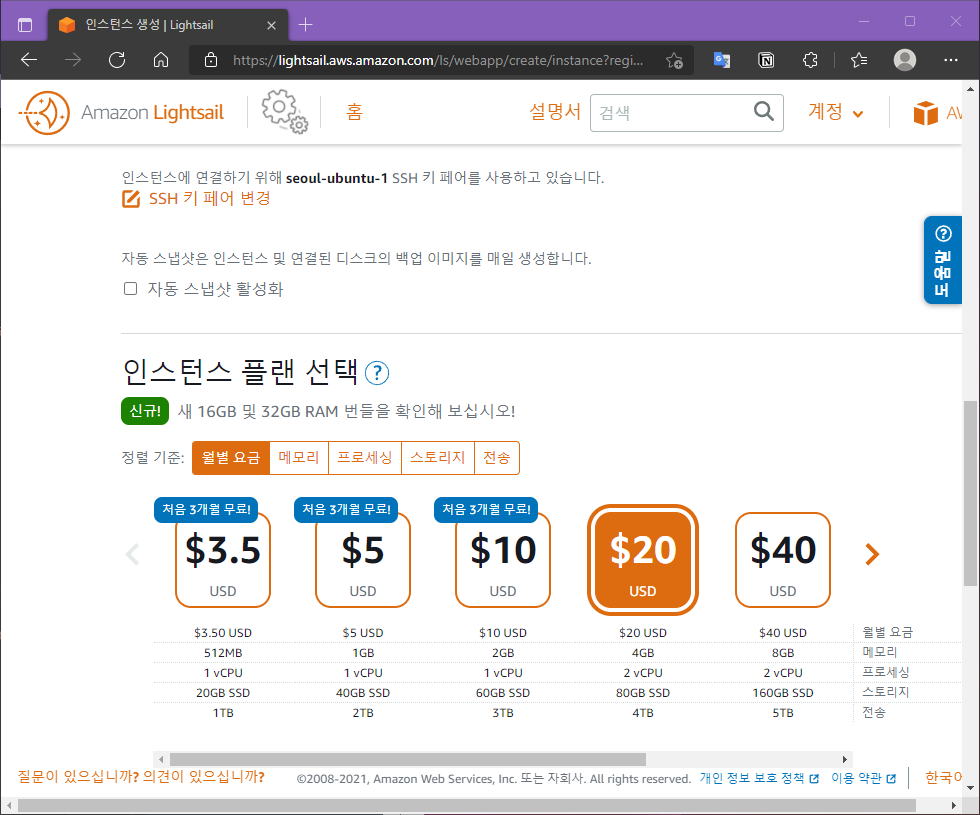Image resolution: width=980 pixels, height=815 pixels.
Task: Click the 80GB SSD storage value
Action: [643, 693]
